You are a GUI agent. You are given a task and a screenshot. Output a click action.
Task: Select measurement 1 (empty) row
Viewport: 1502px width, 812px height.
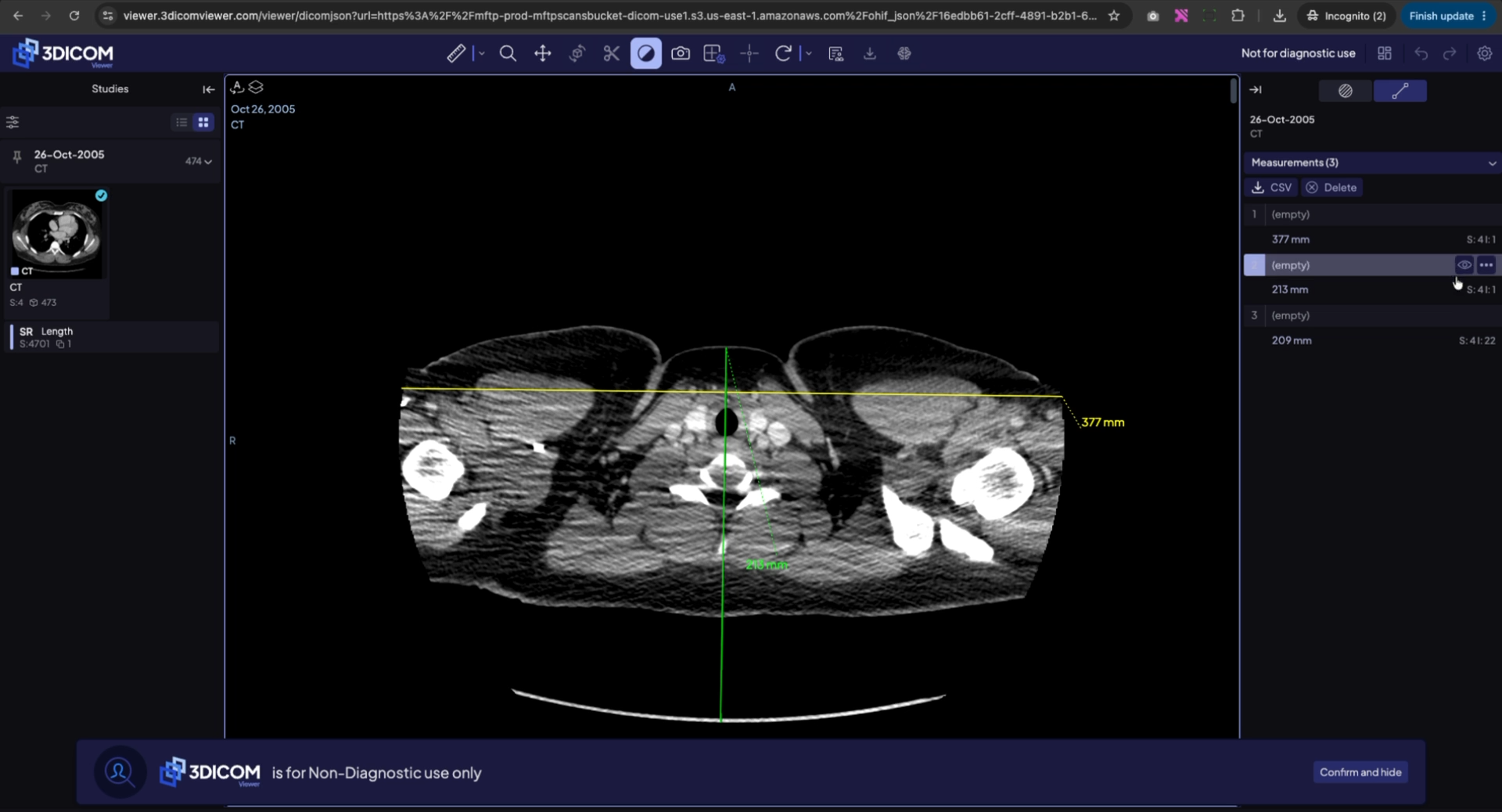click(1372, 214)
